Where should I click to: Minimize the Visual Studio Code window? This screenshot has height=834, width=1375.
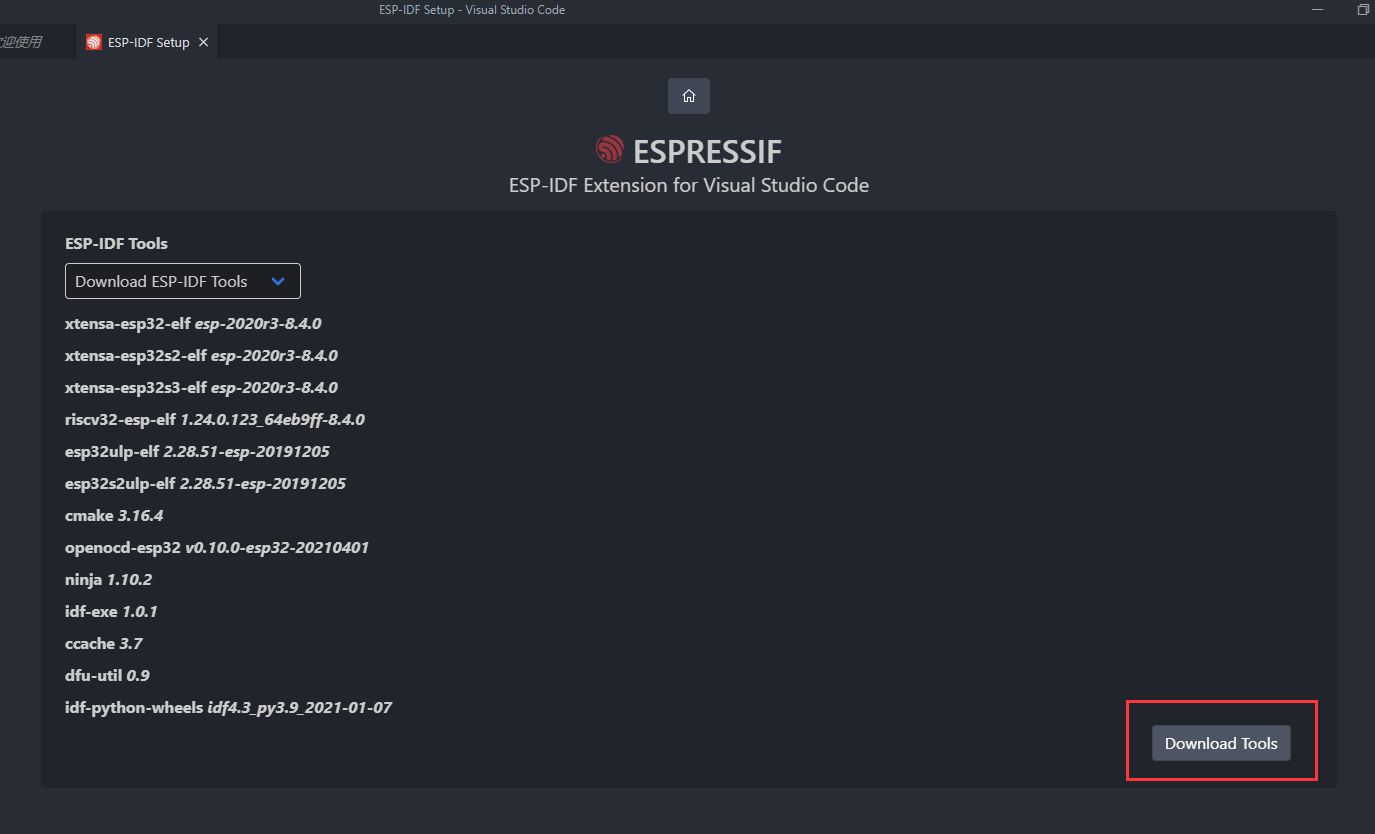(1318, 10)
